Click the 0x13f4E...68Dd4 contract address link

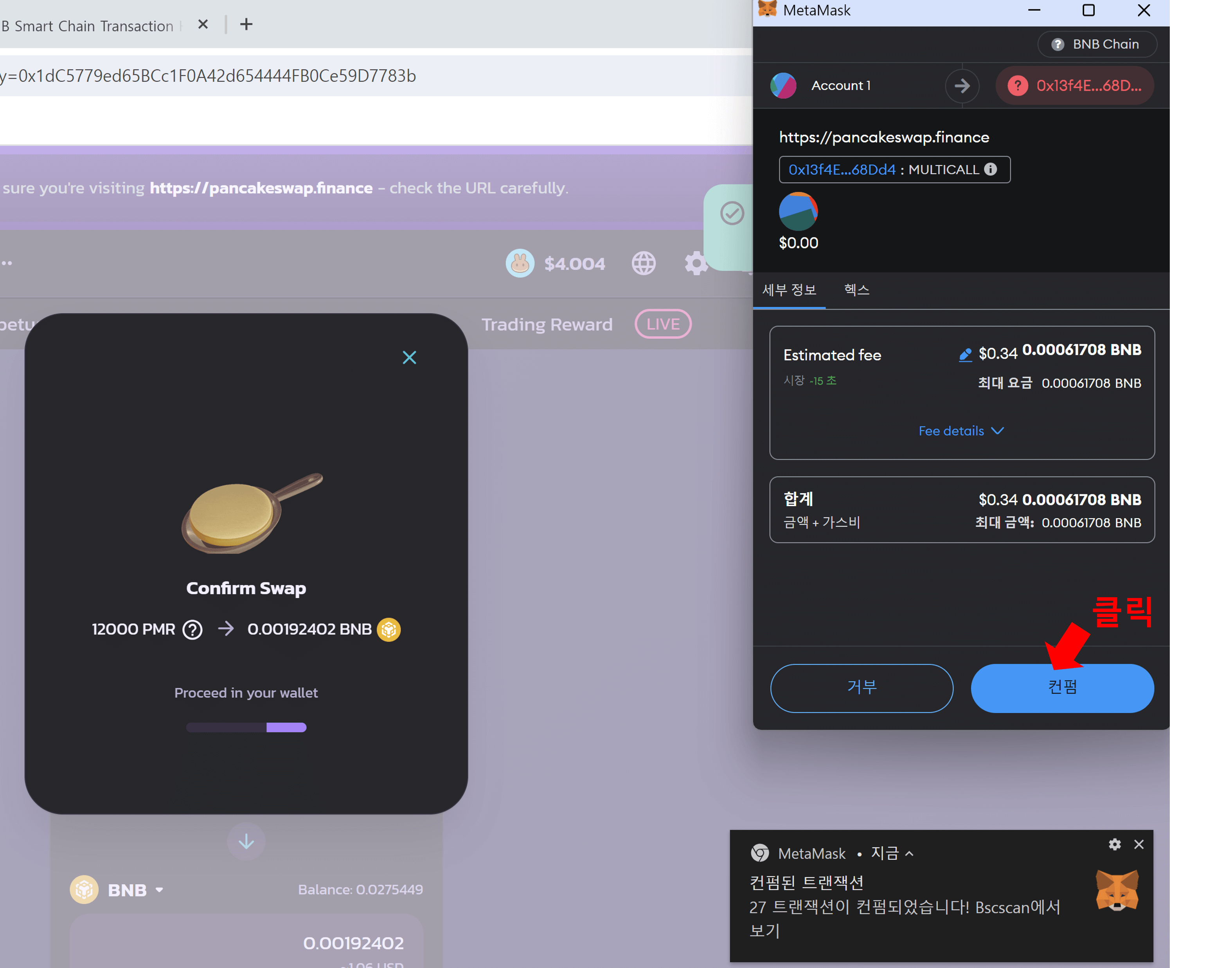click(x=842, y=169)
